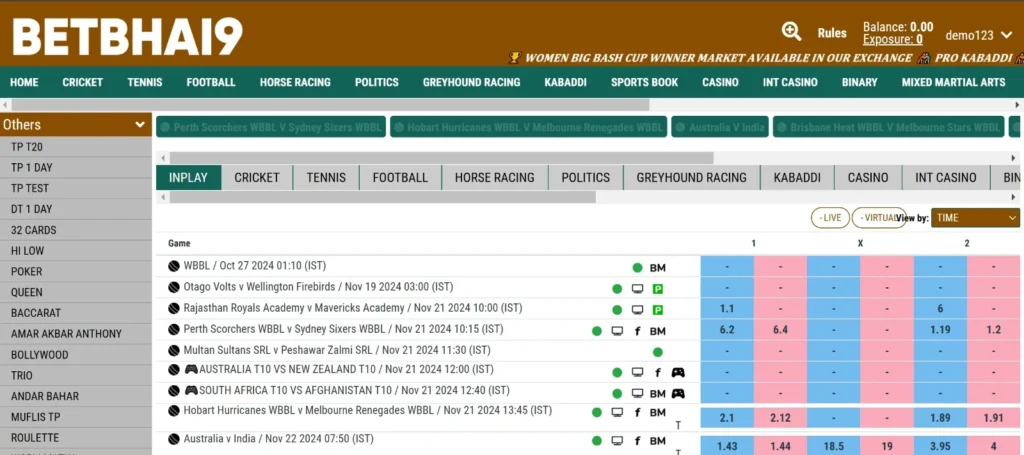Open the demo123 account dropdown
The width and height of the screenshot is (1024, 455).
pos(978,35)
